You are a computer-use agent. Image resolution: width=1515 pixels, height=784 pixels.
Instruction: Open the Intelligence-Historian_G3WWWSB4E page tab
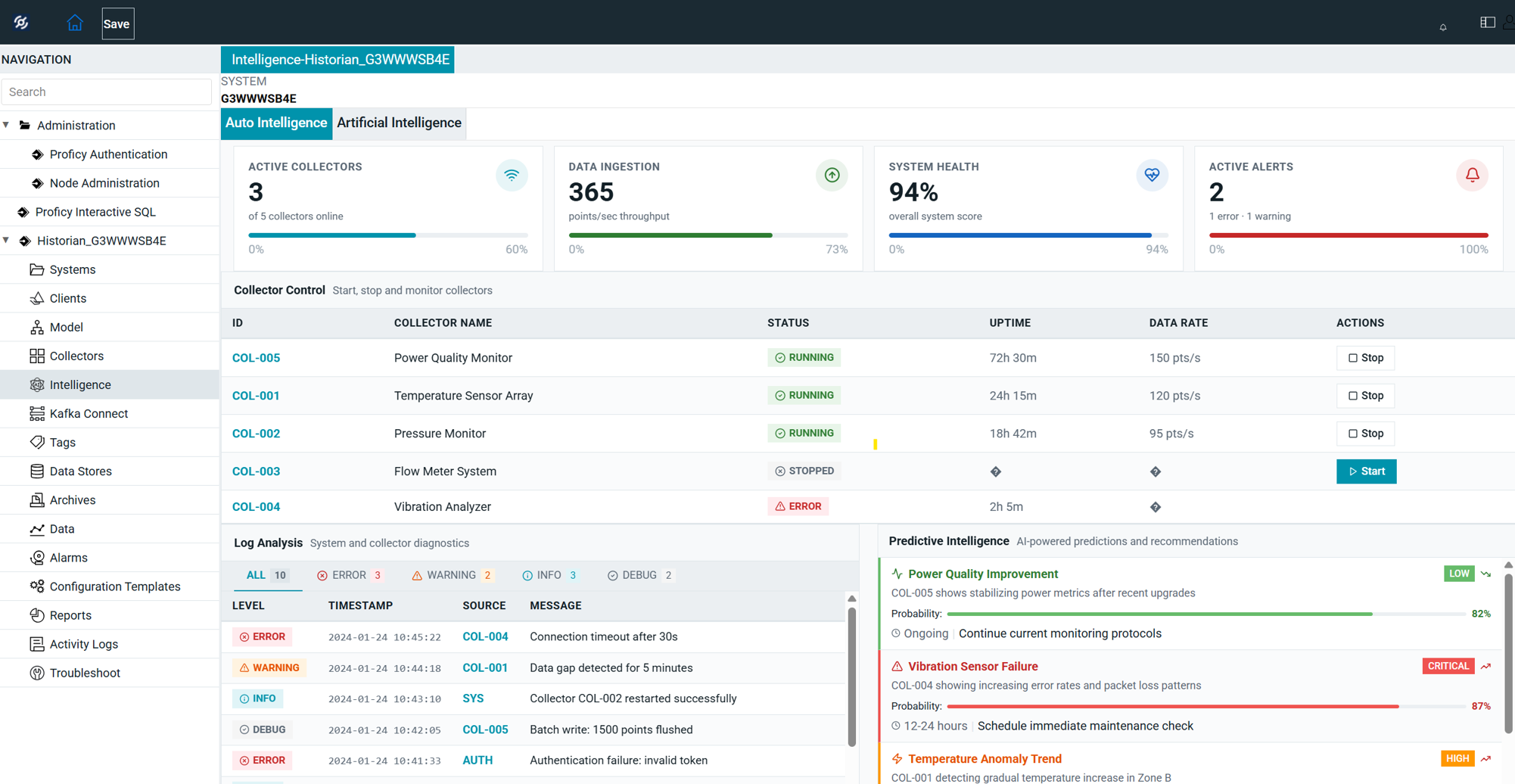tap(338, 59)
